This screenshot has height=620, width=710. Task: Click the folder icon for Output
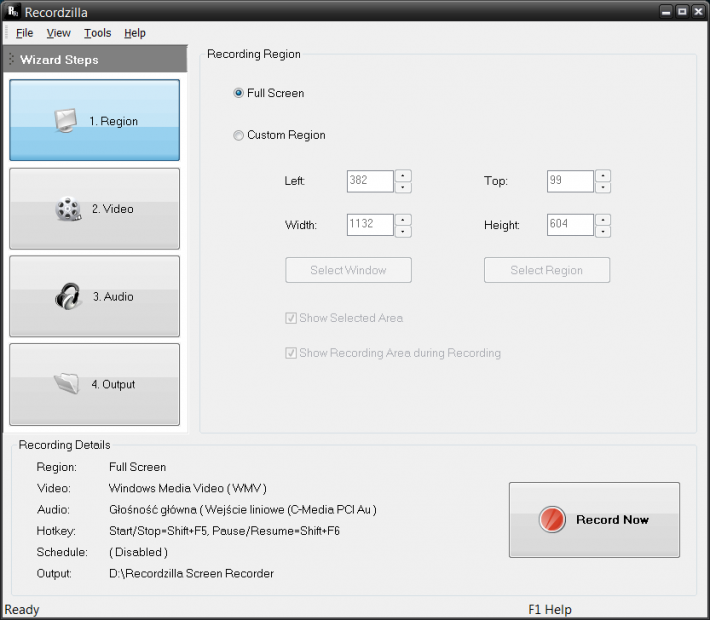point(67,384)
